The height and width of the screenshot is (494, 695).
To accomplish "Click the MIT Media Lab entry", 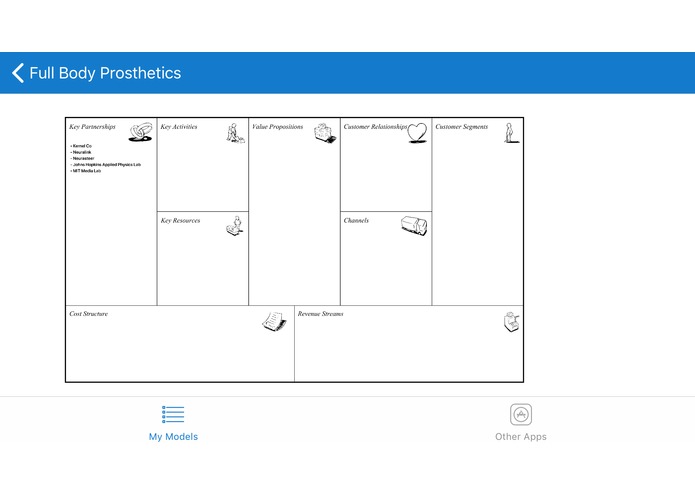I will [x=86, y=171].
